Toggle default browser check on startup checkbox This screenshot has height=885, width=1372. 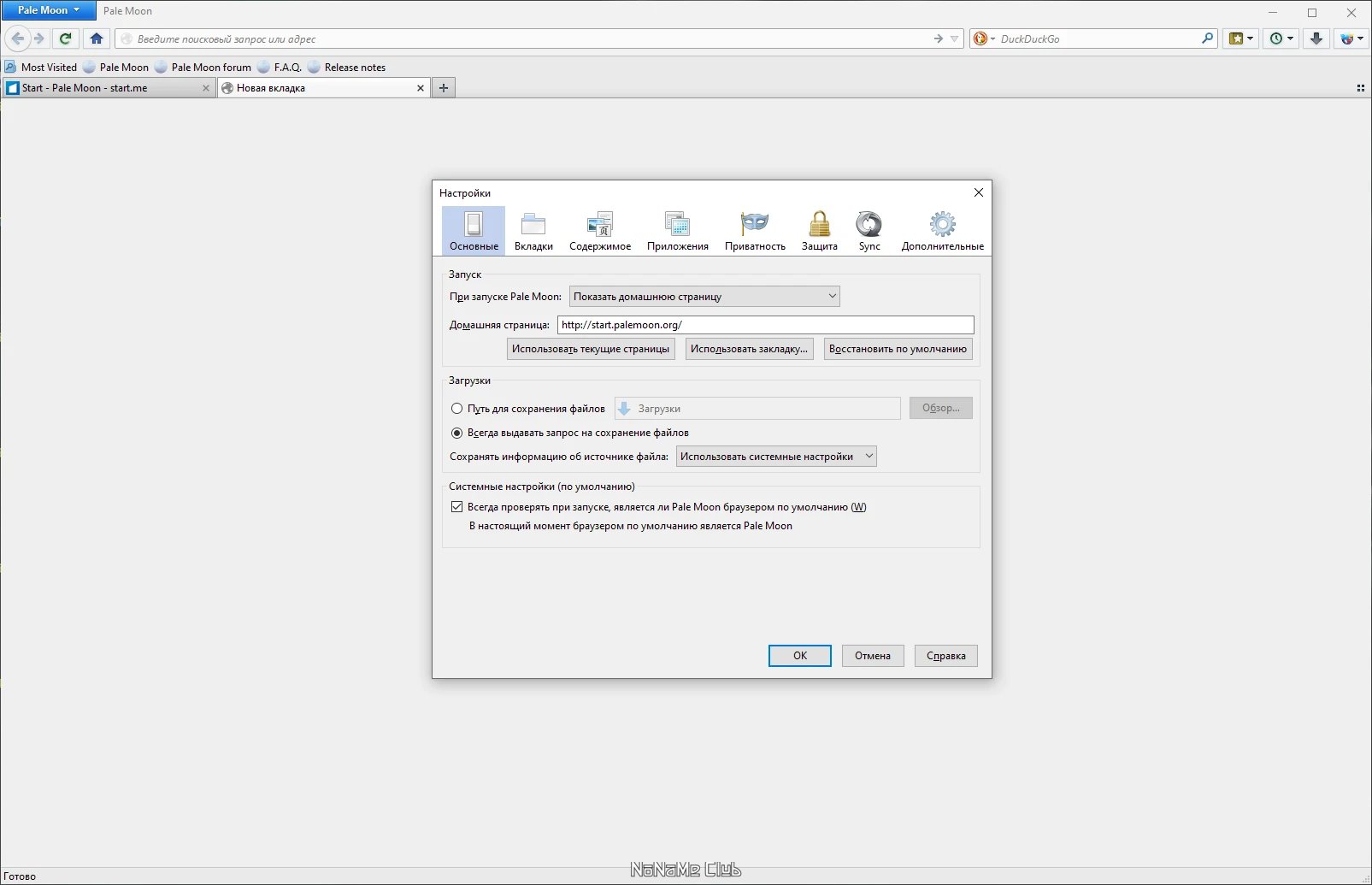coord(457,507)
